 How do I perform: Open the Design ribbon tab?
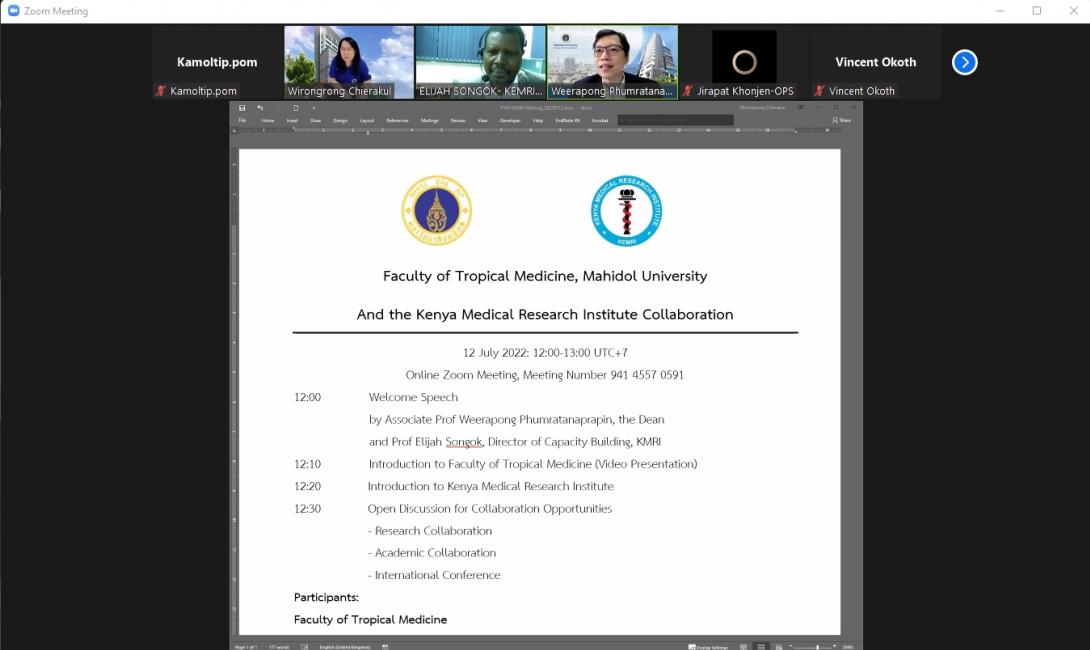point(341,120)
